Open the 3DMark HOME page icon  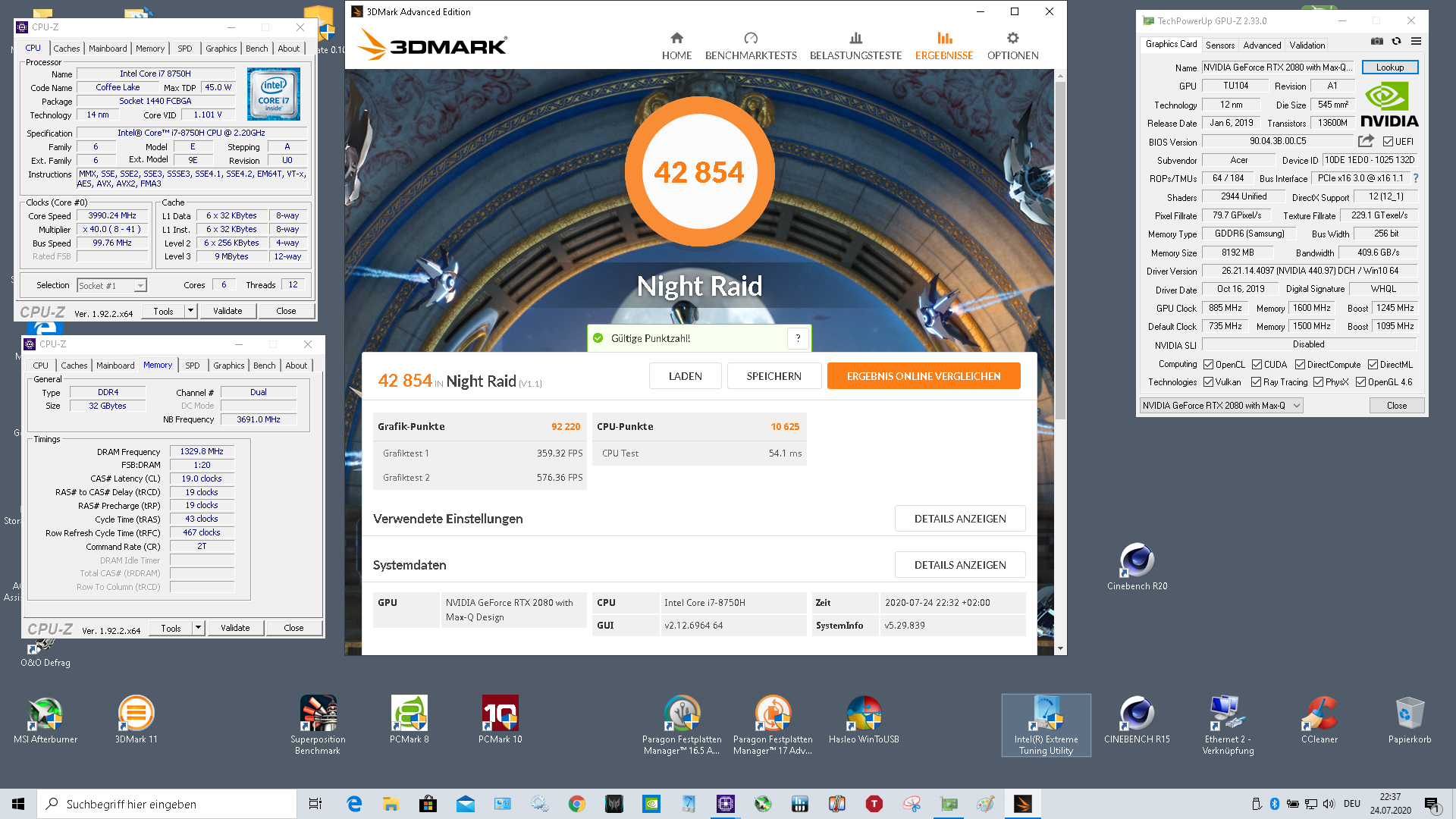coord(676,38)
